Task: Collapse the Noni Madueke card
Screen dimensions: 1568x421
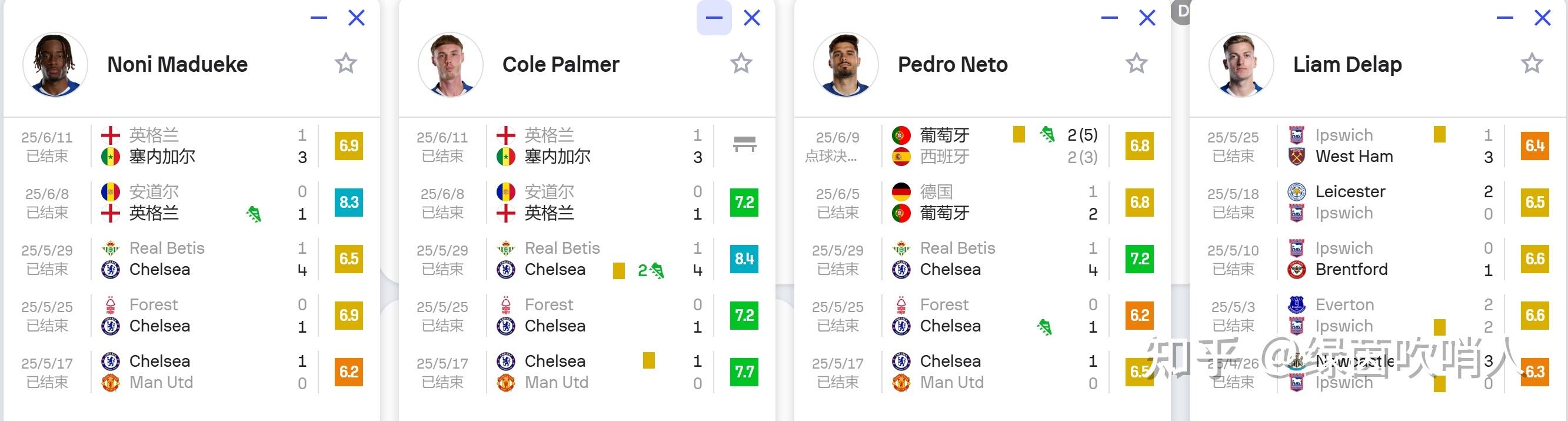Action: (319, 18)
